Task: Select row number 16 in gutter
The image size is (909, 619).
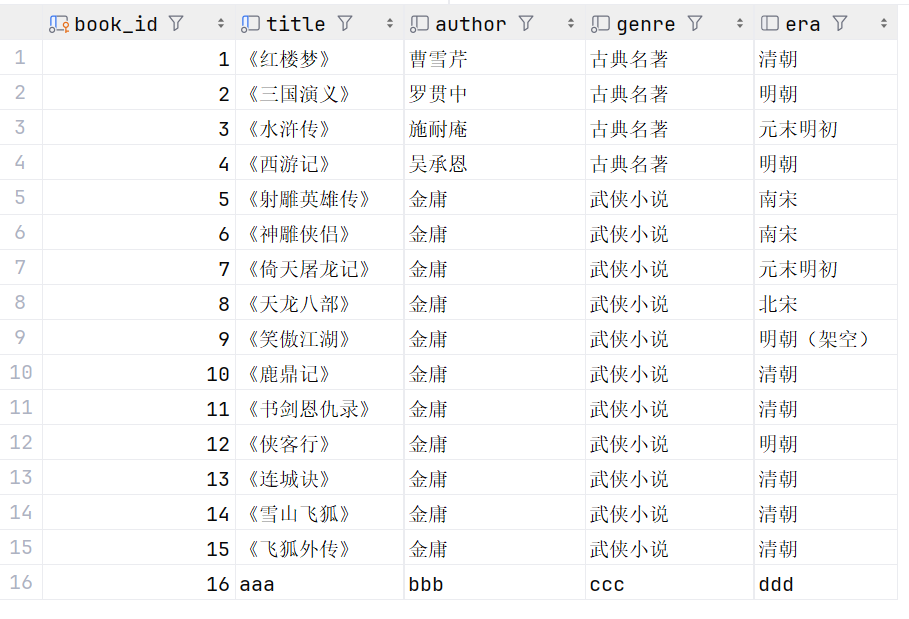Action: pyautogui.click(x=21, y=583)
